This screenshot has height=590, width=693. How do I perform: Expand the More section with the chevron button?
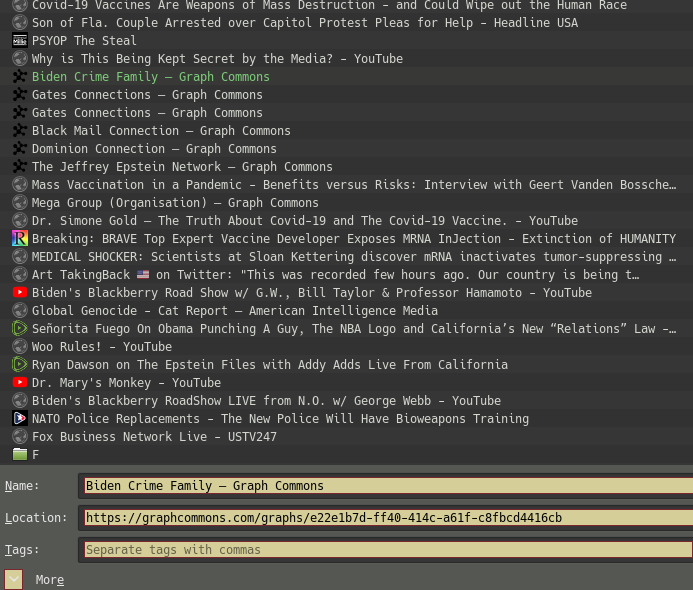click(13, 579)
